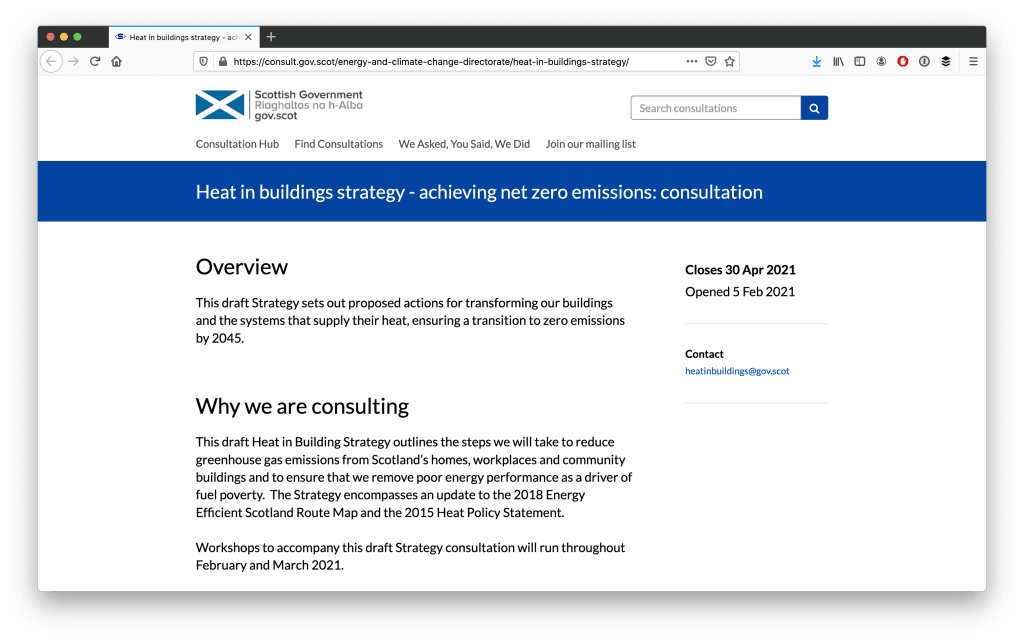Screen dimensions: 1024x641
Task: Open Consultation Hub menu item
Action: pyautogui.click(x=237, y=144)
